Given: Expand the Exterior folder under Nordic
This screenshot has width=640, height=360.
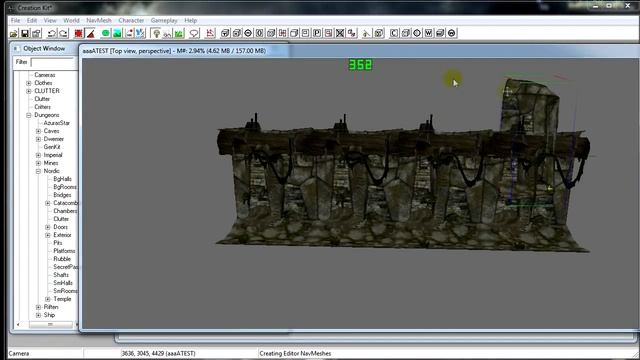Looking at the screenshot, I should click(x=48, y=235).
